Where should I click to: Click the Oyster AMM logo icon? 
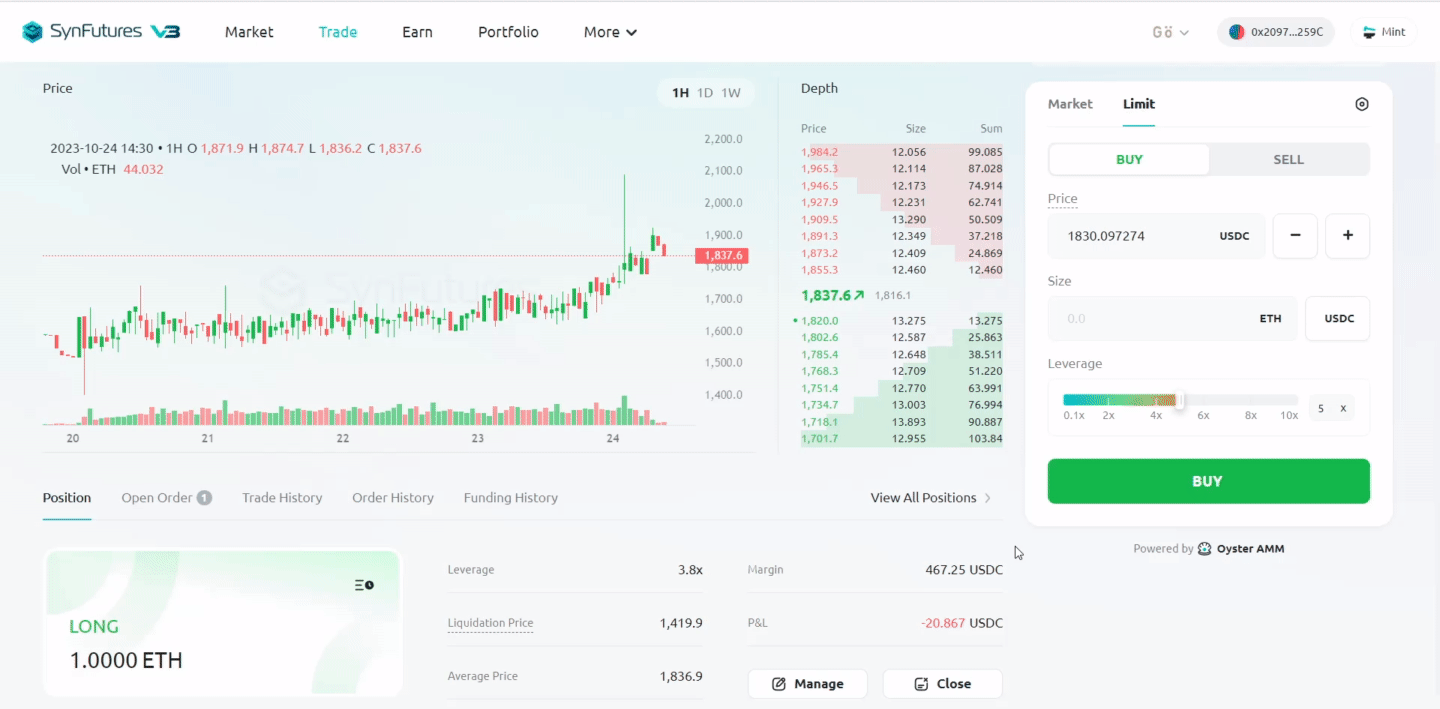(1204, 549)
